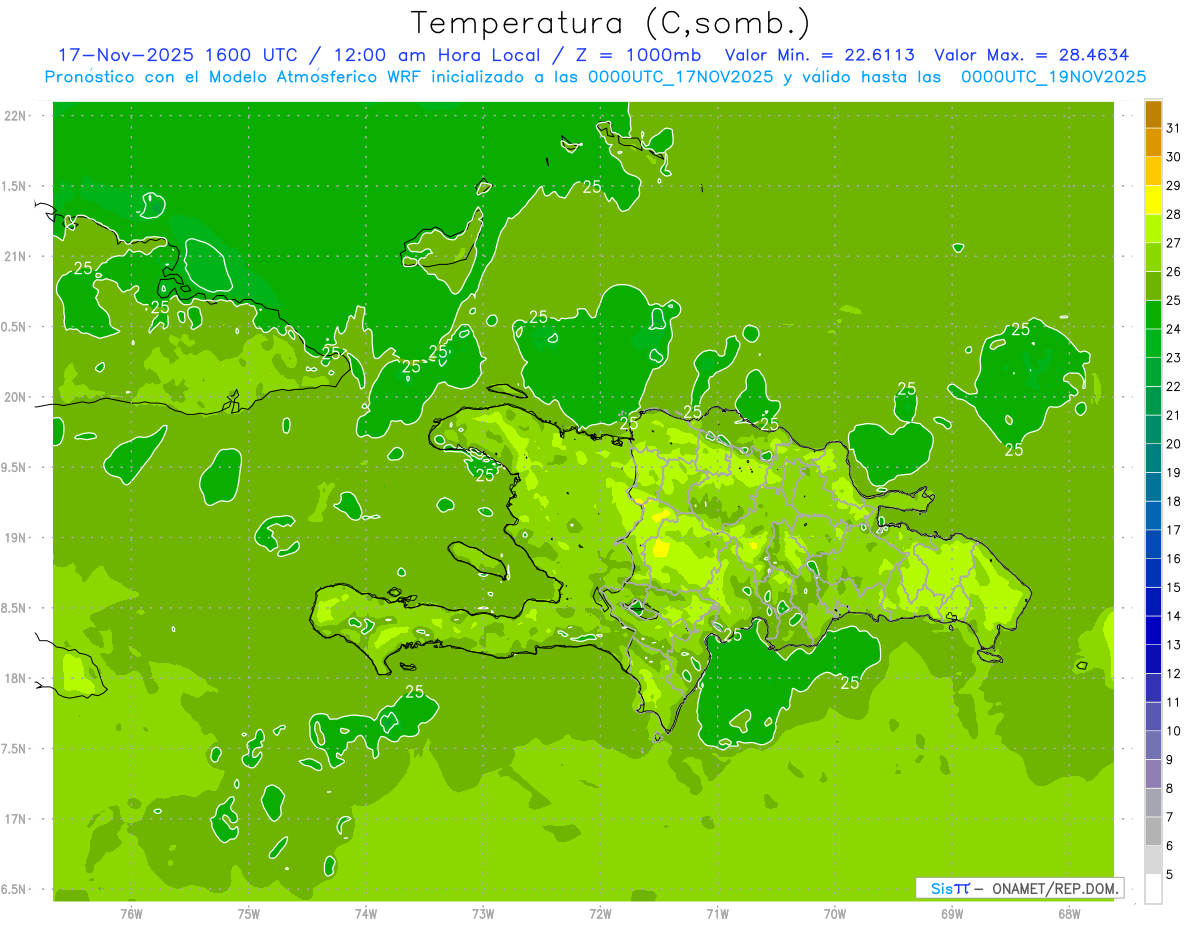The image size is (1200, 927).
Task: Click "Pronostico con el Modelo Atmosferico WRF" text
Action: (235, 77)
